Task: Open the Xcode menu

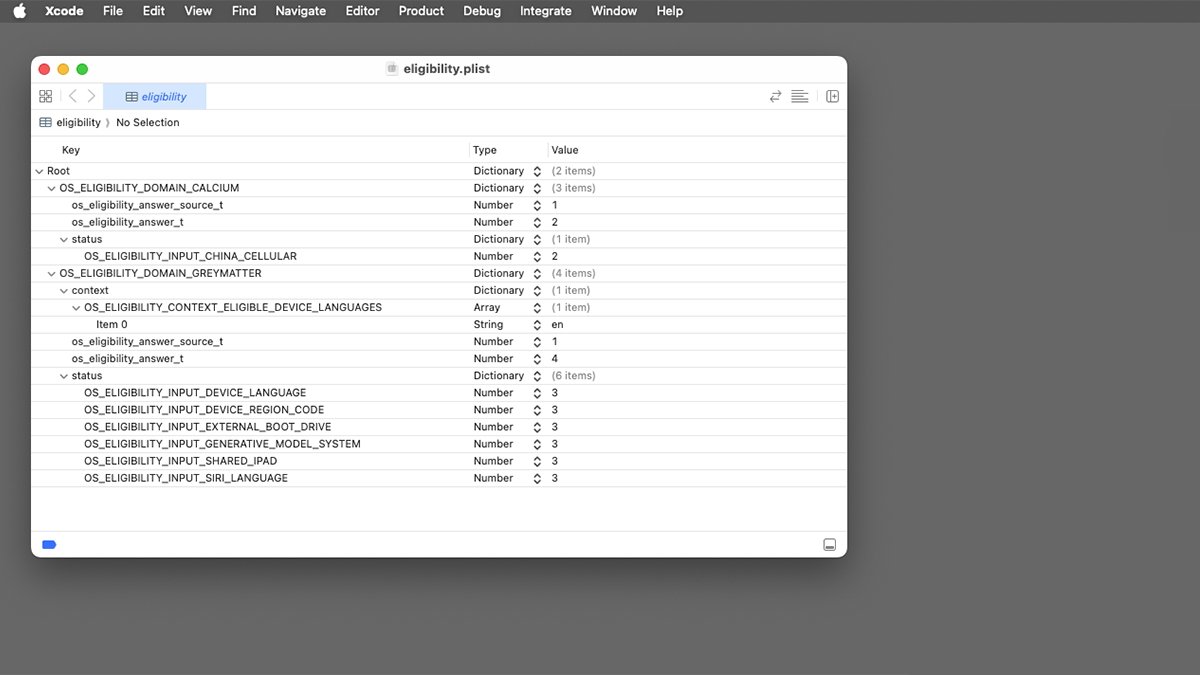Action: coord(65,11)
